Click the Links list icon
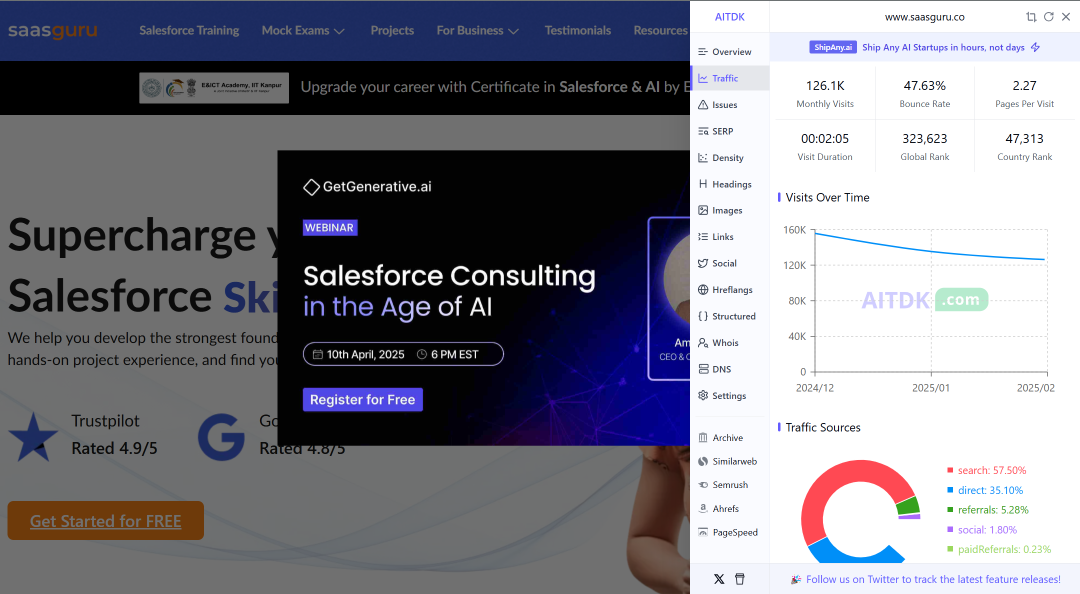 [x=703, y=236]
